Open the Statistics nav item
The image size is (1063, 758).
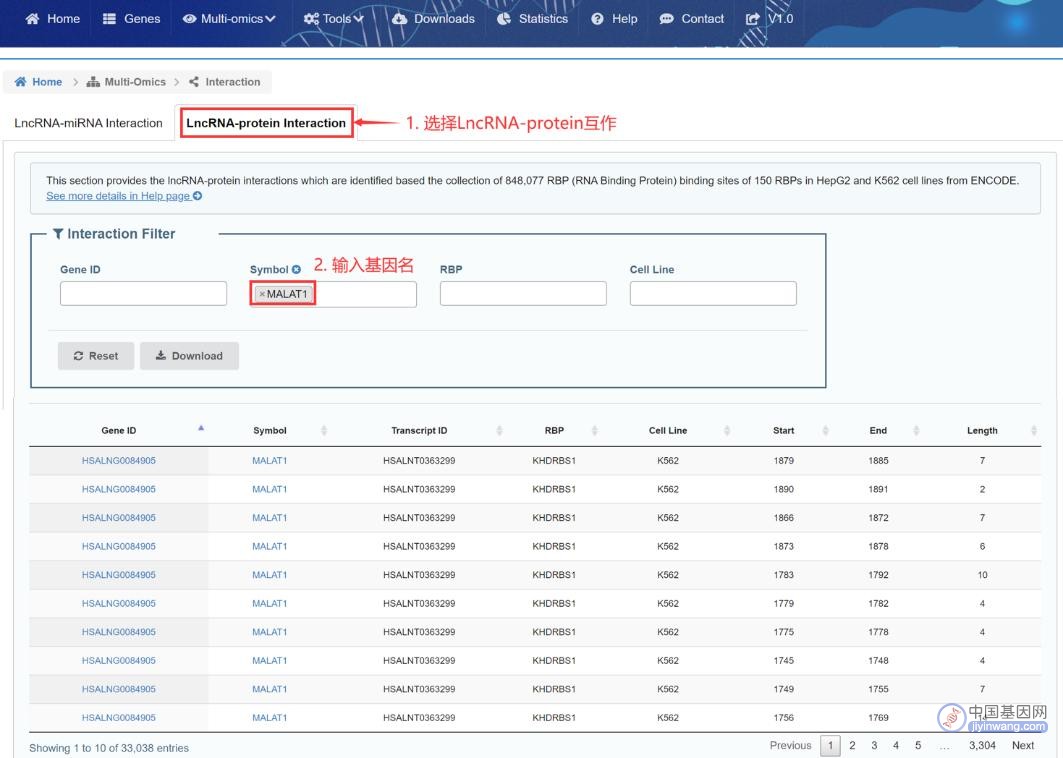pyautogui.click(x=533, y=19)
